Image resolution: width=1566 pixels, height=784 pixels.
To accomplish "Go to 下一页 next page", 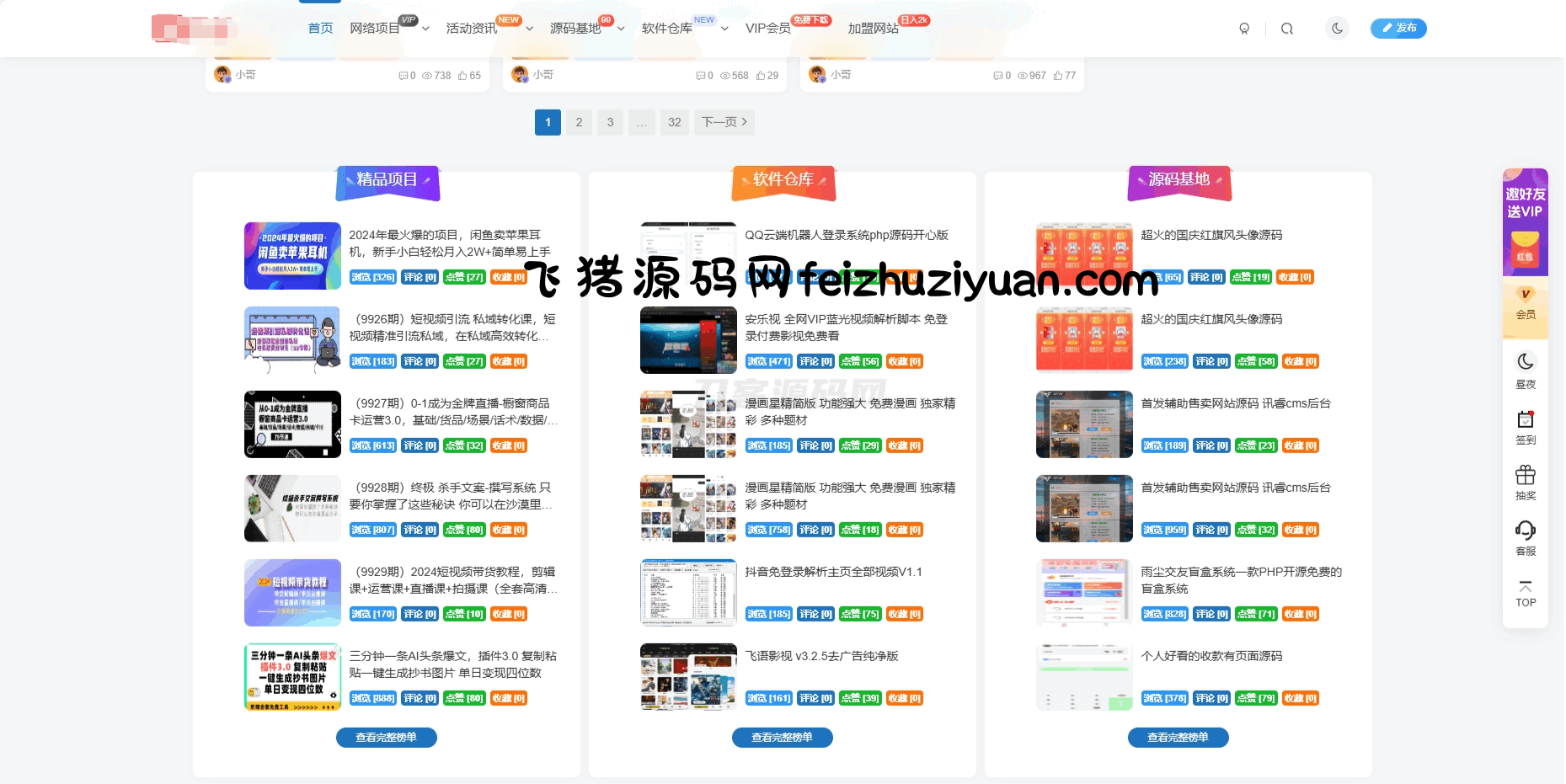I will pyautogui.click(x=724, y=122).
